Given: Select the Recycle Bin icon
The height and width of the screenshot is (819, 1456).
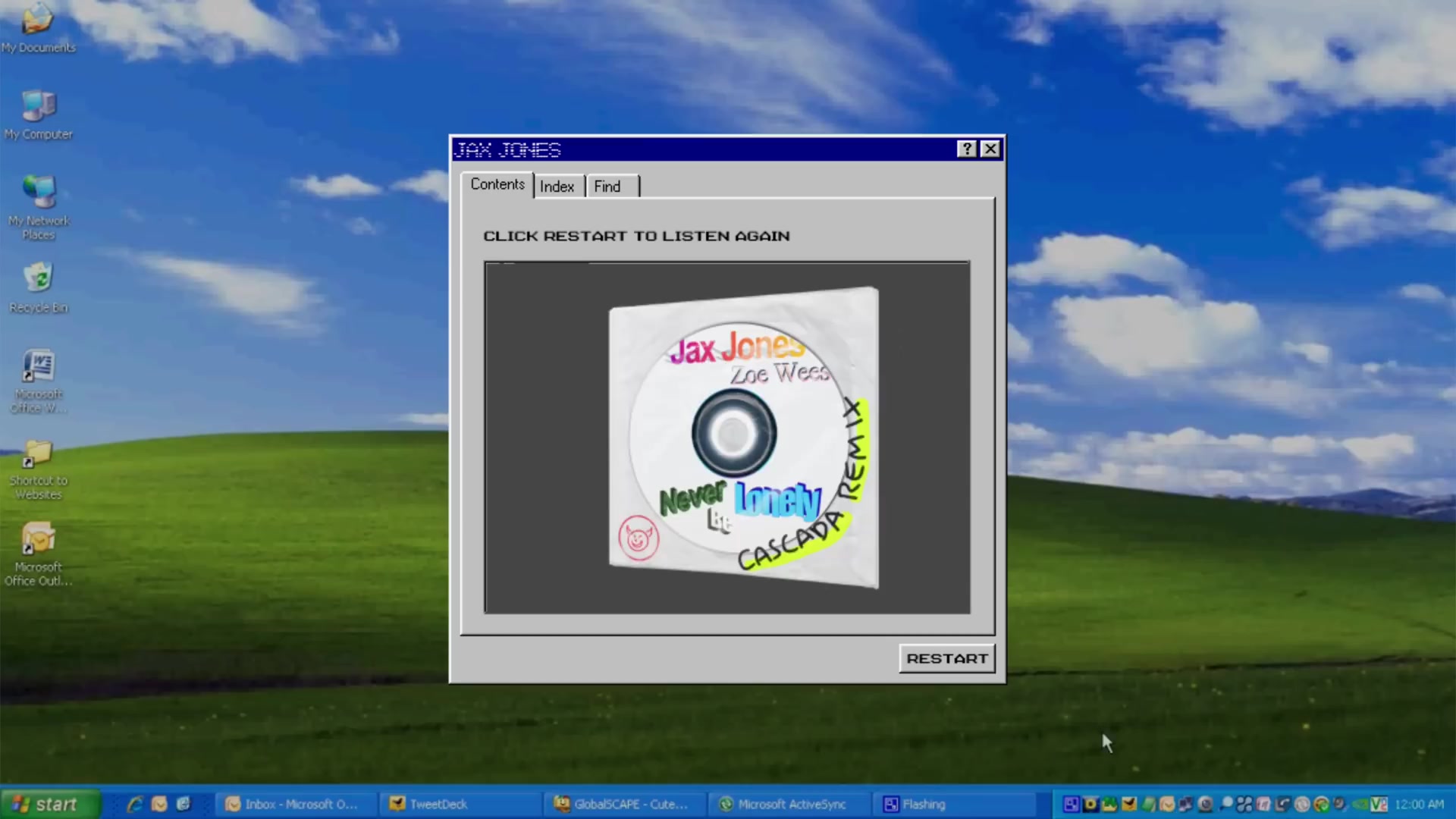Looking at the screenshot, I should (x=38, y=287).
